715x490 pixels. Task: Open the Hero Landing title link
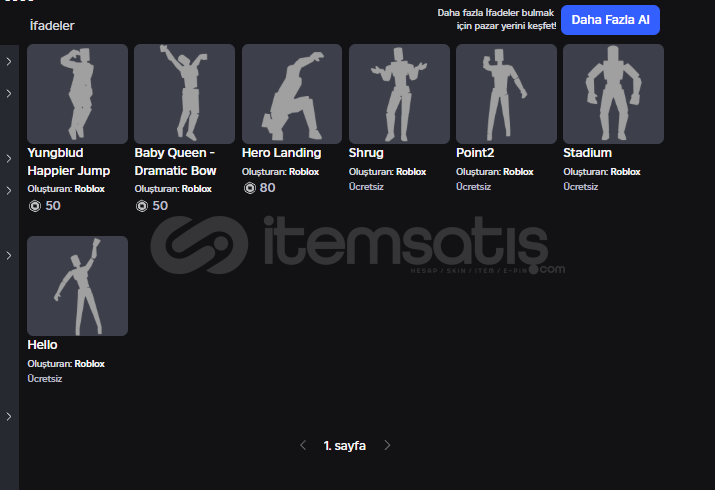[x=281, y=153]
